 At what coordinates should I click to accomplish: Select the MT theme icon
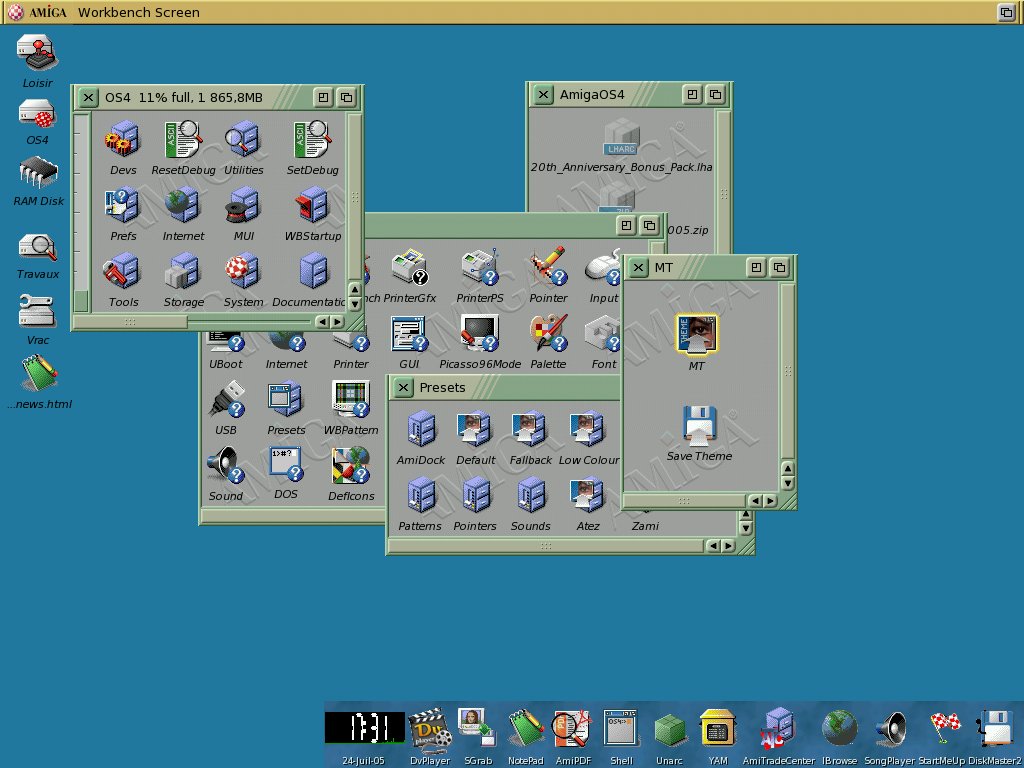tap(697, 334)
